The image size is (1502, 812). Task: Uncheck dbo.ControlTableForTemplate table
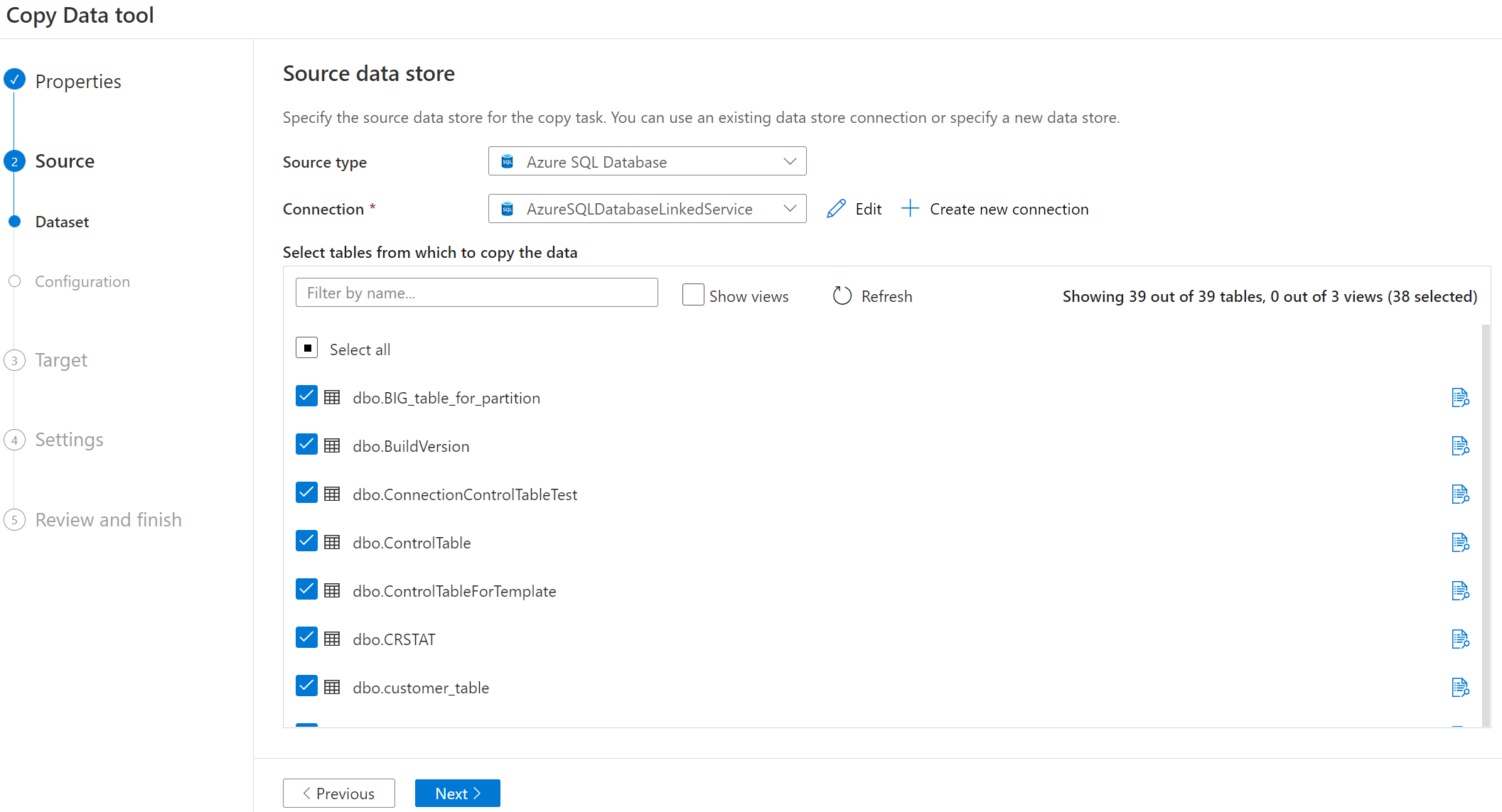(306, 589)
